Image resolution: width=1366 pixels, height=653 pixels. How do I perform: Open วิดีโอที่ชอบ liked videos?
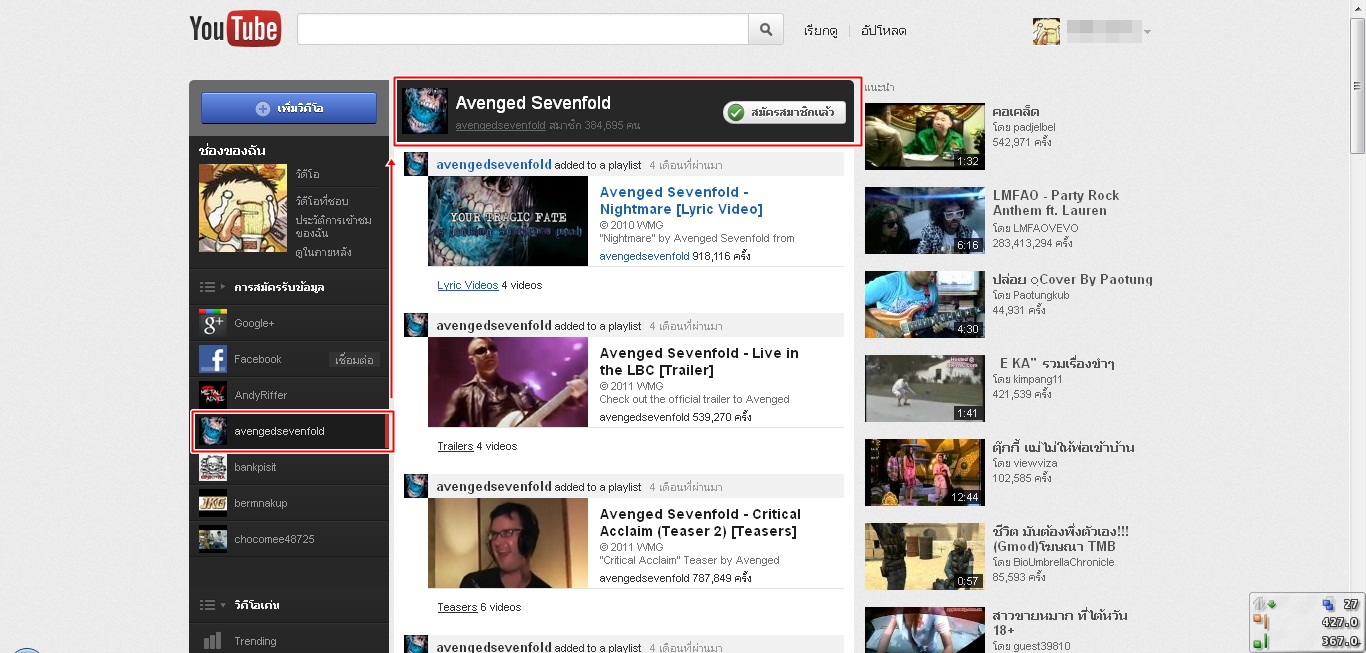321,201
